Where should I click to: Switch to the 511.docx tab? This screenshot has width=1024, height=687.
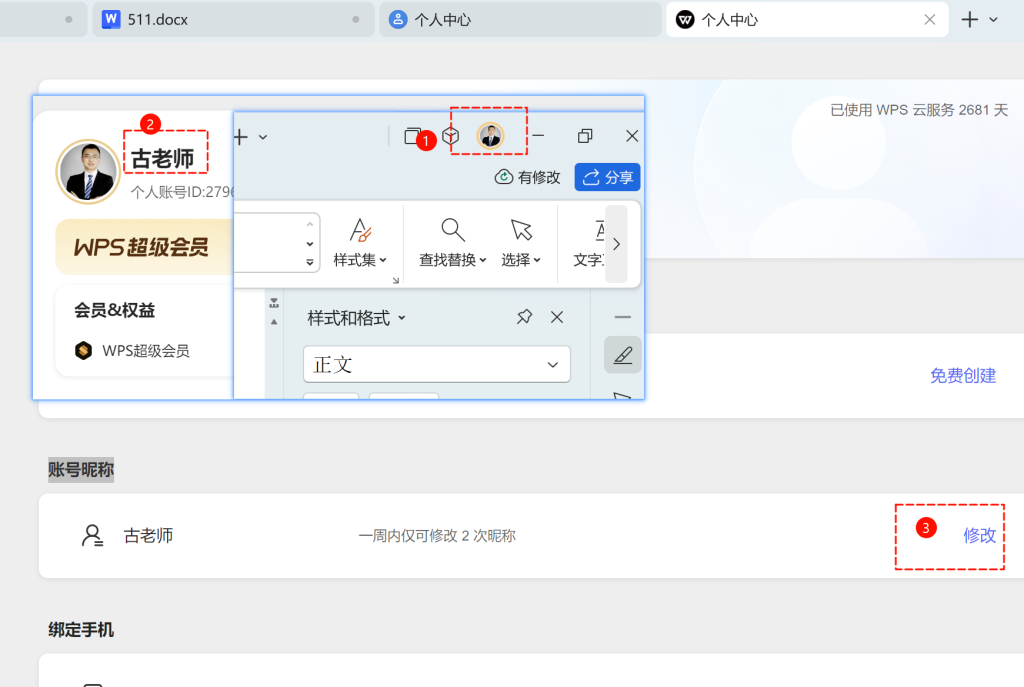point(232,20)
